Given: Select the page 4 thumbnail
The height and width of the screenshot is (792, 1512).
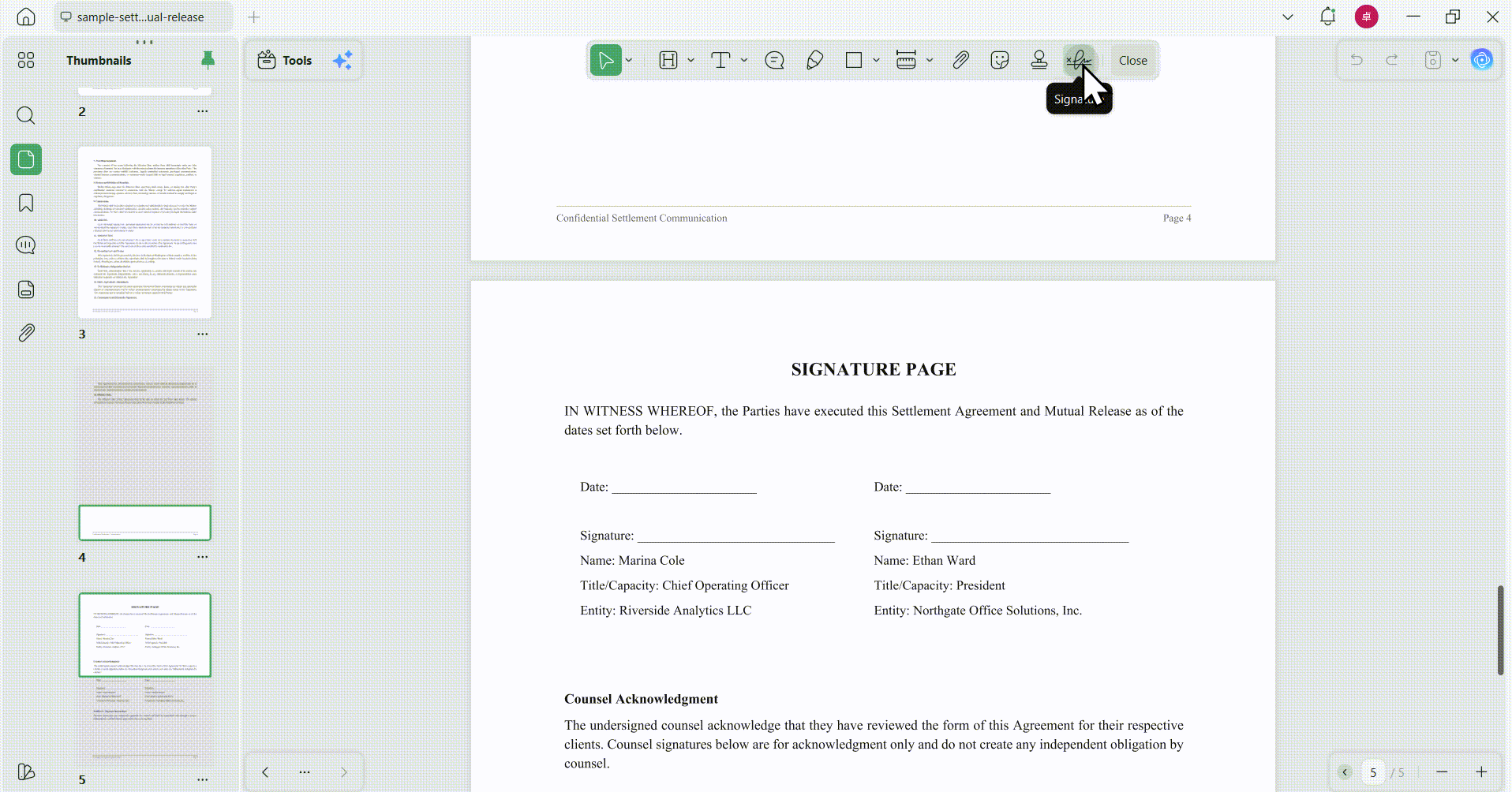Looking at the screenshot, I should (144, 454).
